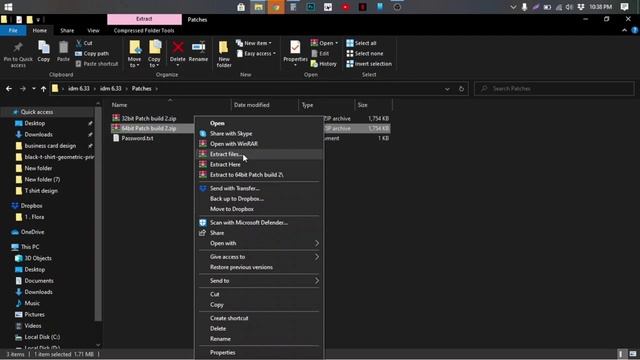Open Compressed Folder Tools tab
This screenshot has width=640, height=360.
click(x=144, y=31)
